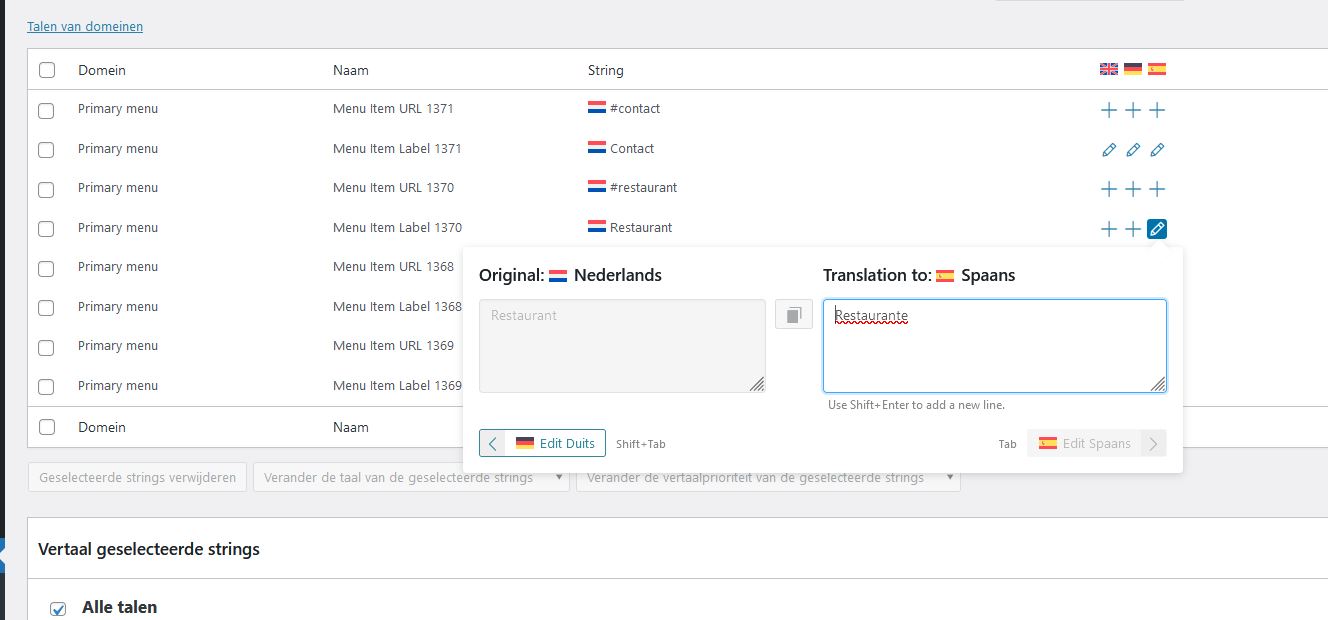
Task: Check the Menu Item URL 1371 row
Action: pyautogui.click(x=46, y=110)
